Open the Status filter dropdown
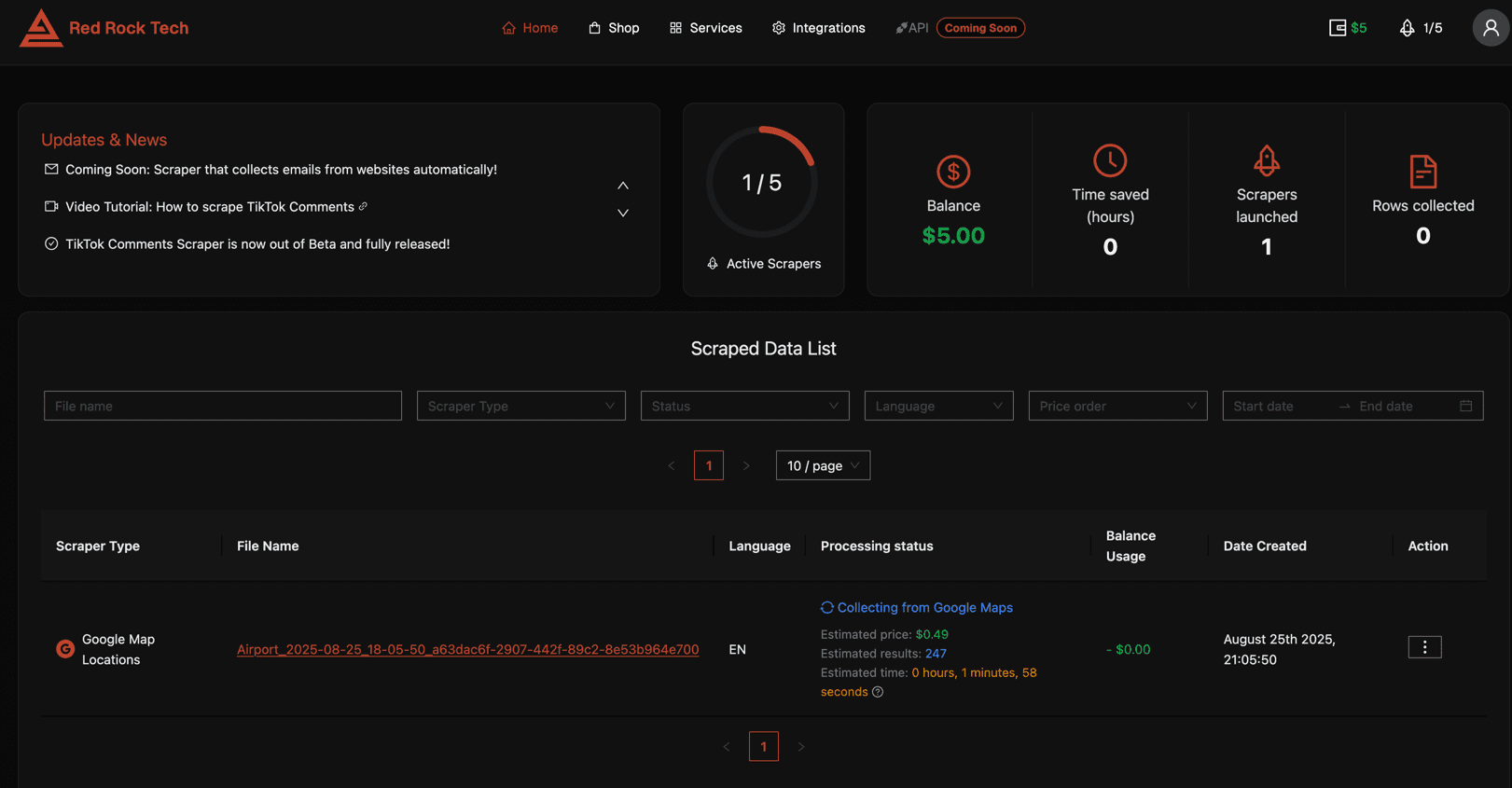The width and height of the screenshot is (1512, 788). (x=745, y=406)
